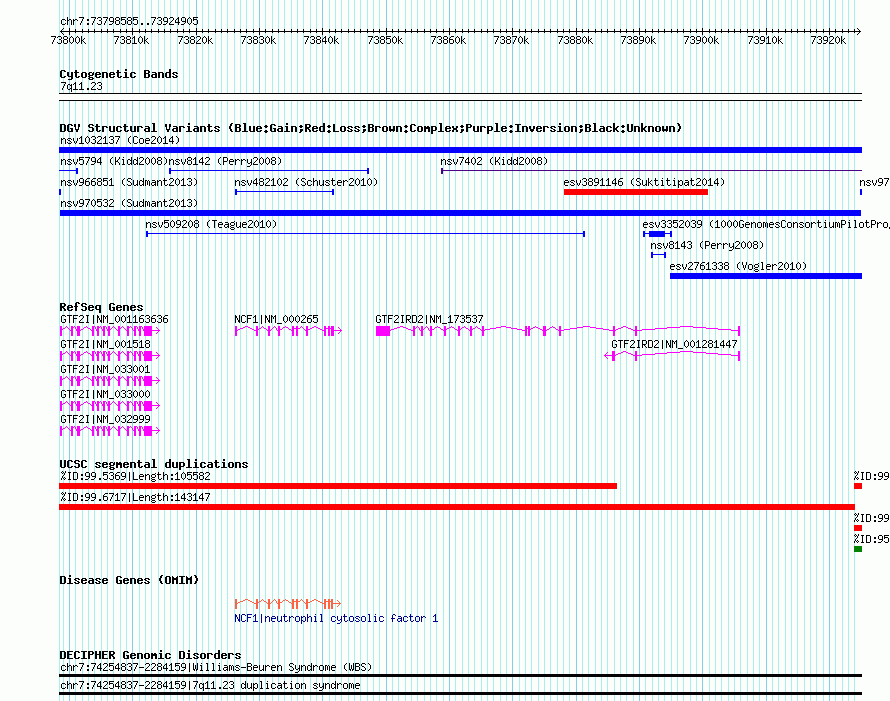This screenshot has height=701, width=890.
Task: Select the RefSeq Genes track title
Action: click(101, 307)
